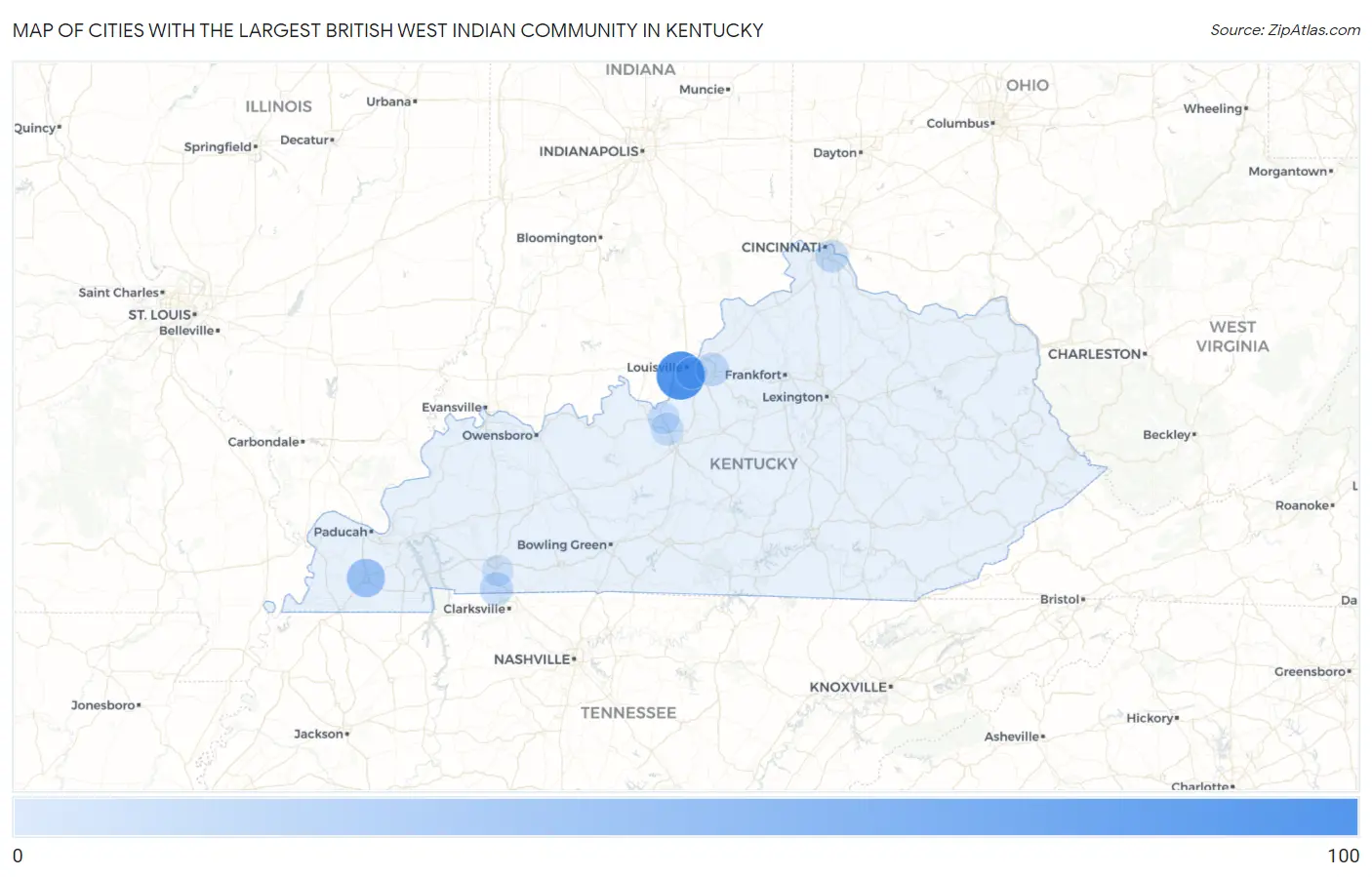This screenshot has height=877, width=1372.
Task: Click the Jackson city label
Action: [319, 734]
